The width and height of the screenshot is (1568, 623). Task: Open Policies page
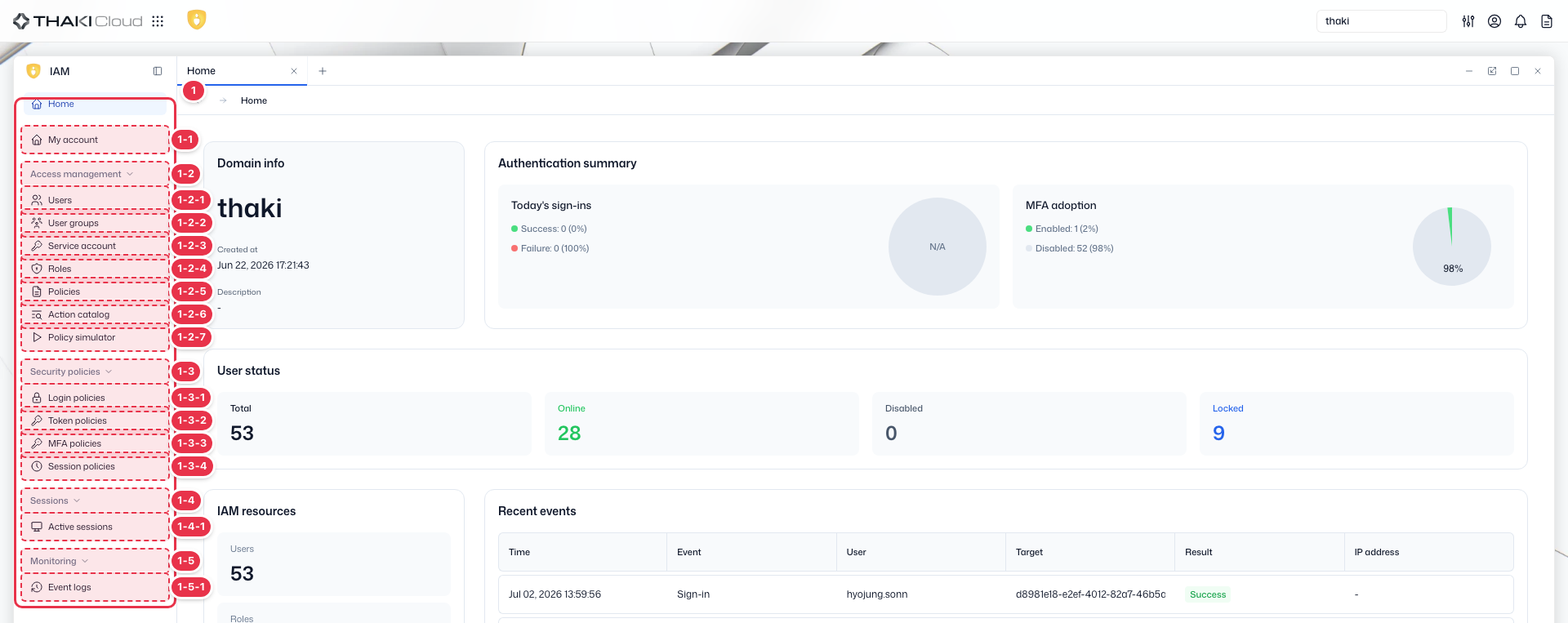pyautogui.click(x=95, y=291)
